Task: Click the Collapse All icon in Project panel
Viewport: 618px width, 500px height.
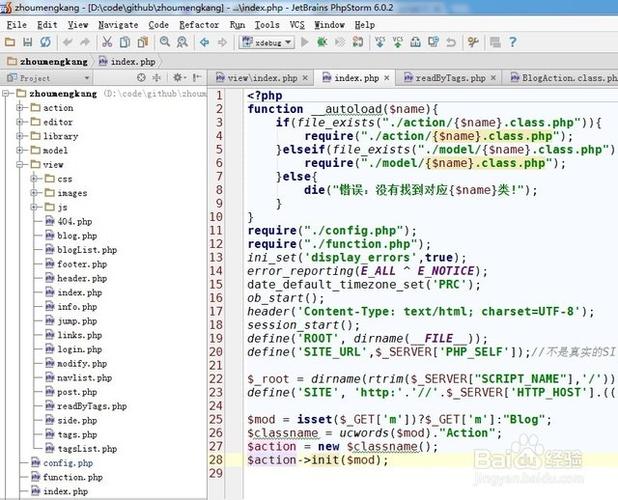Action: click(x=156, y=78)
